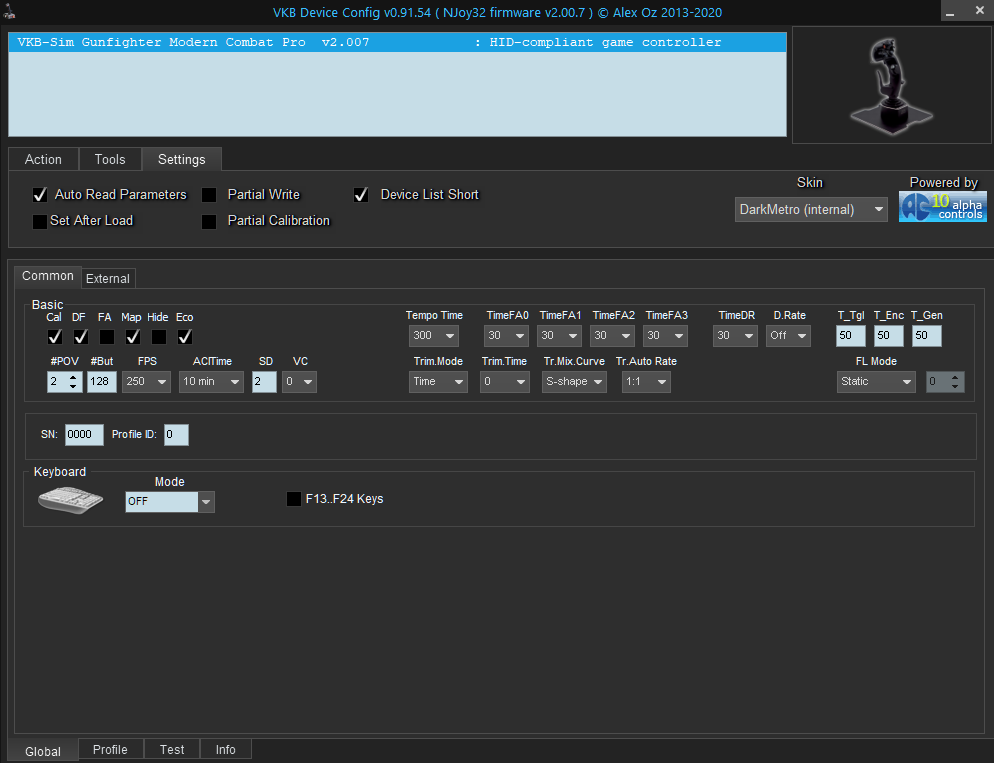Select the External tab
Image resolution: width=994 pixels, height=763 pixels.
point(107,278)
